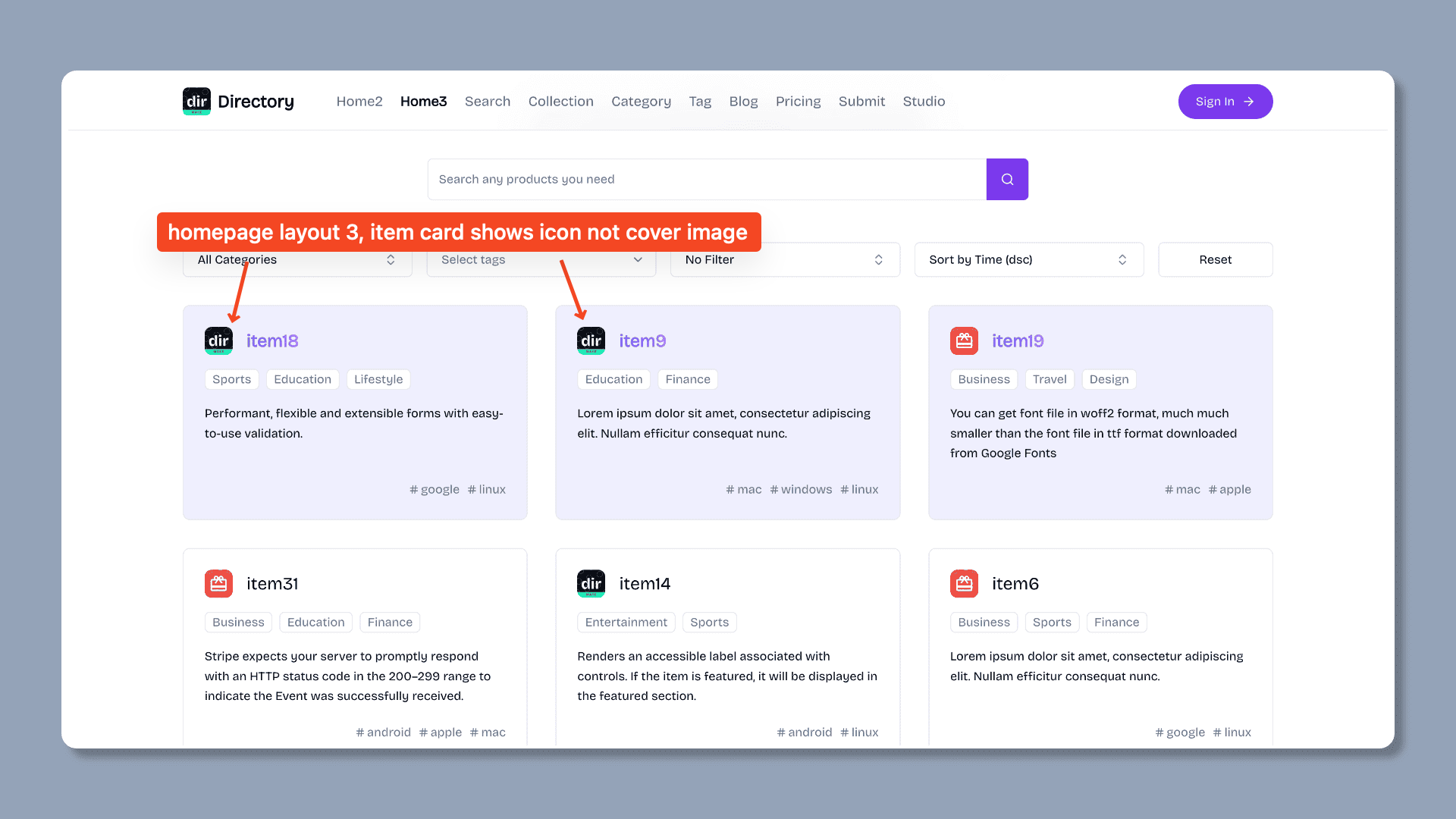
Task: Click the Pricing navigation link
Action: [798, 101]
